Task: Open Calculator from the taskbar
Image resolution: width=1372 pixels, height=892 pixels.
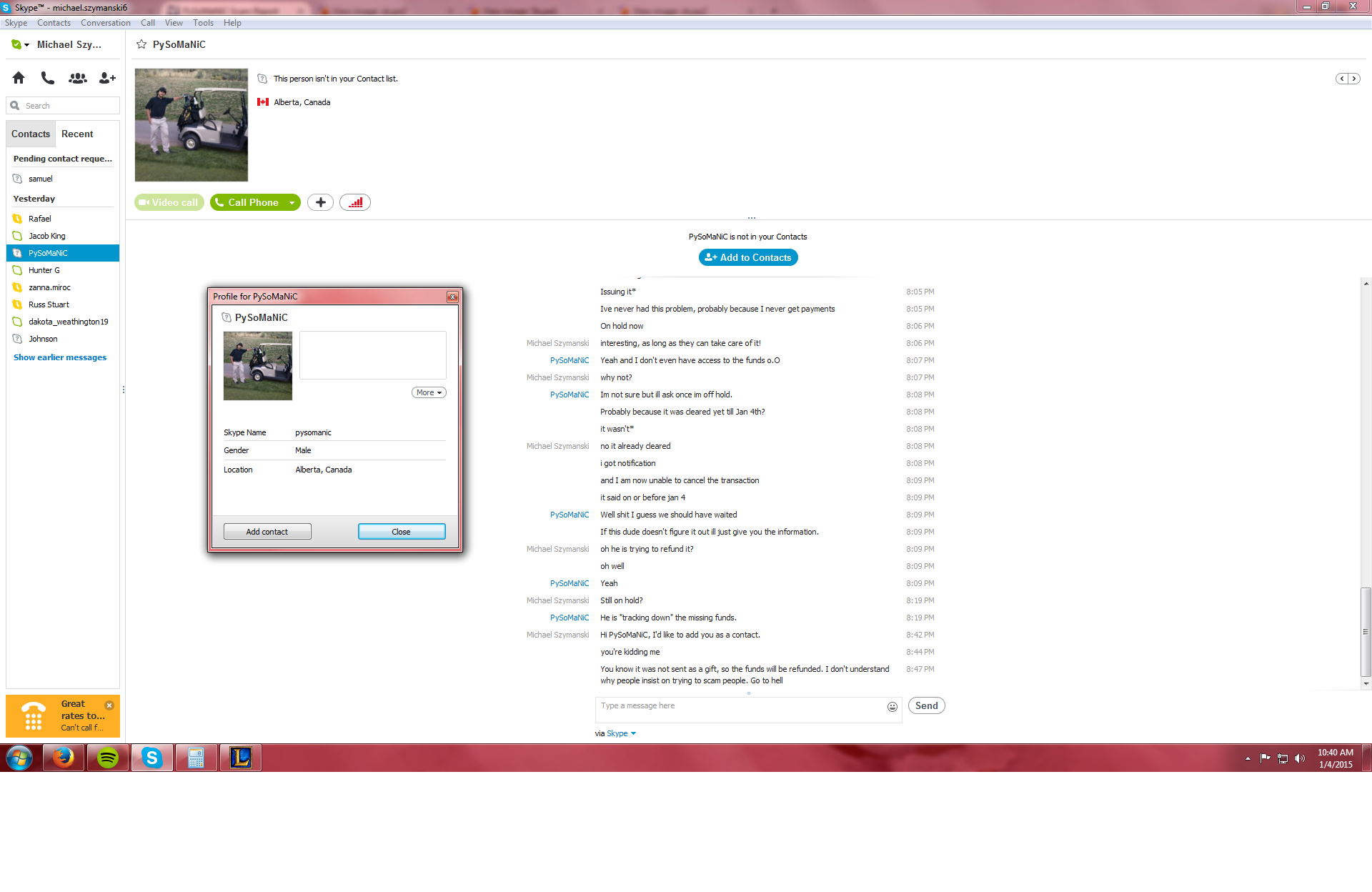Action: (x=197, y=758)
